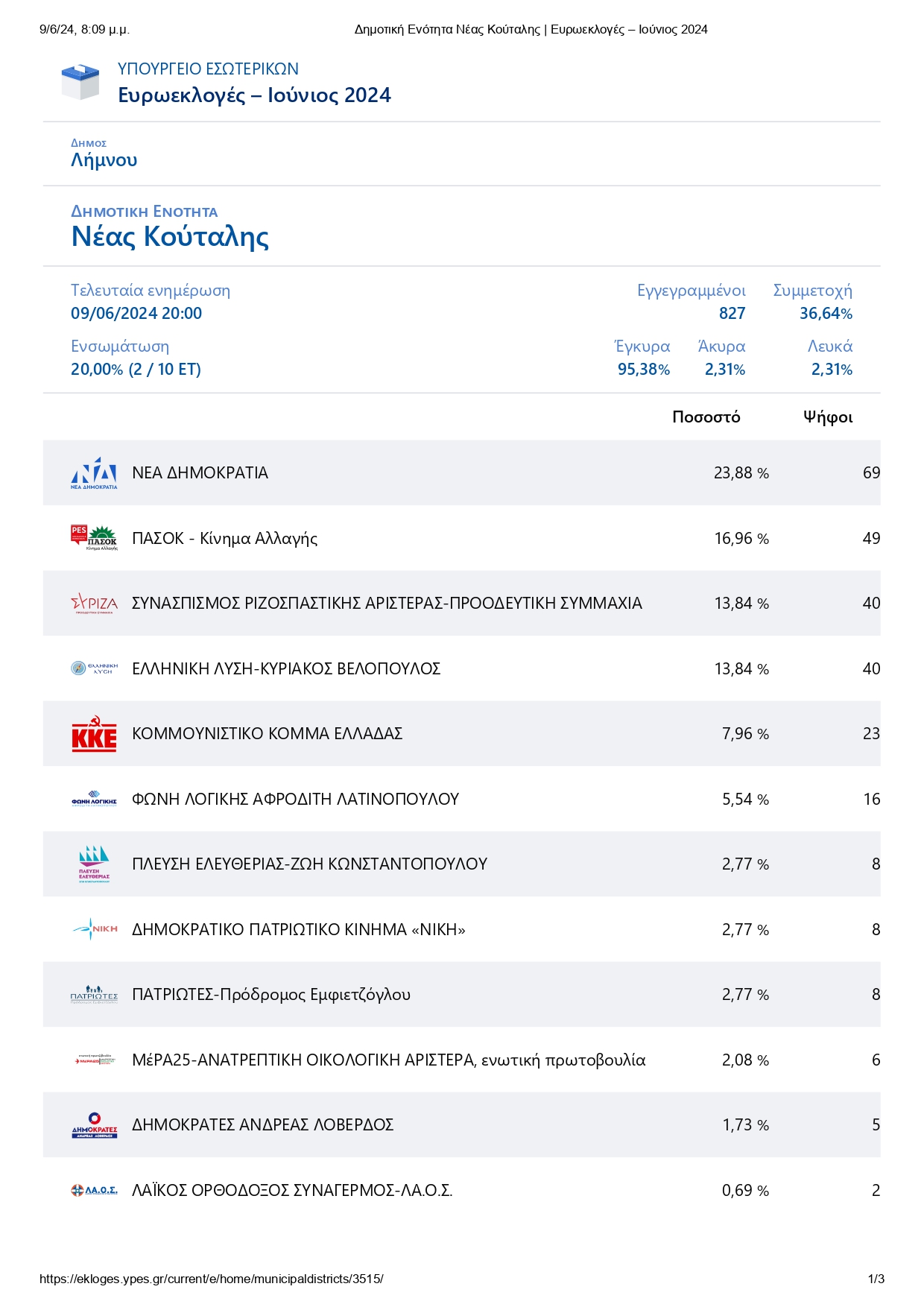Click the Πλεύση Ελευθερίας sailboat logo
Viewport: 924px width, 1307px height.
tap(94, 864)
